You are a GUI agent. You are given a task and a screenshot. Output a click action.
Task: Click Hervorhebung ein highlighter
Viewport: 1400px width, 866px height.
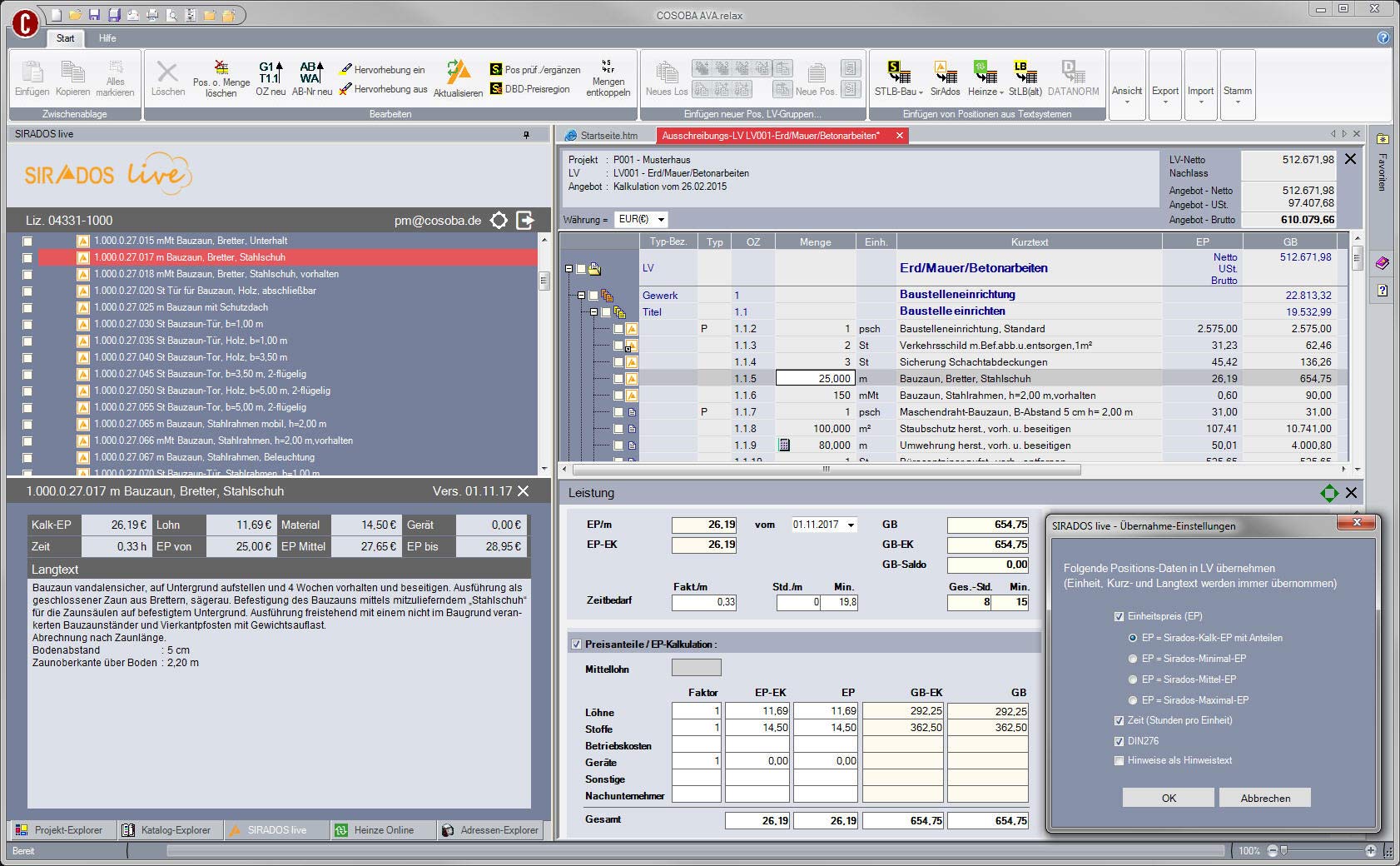(x=382, y=69)
